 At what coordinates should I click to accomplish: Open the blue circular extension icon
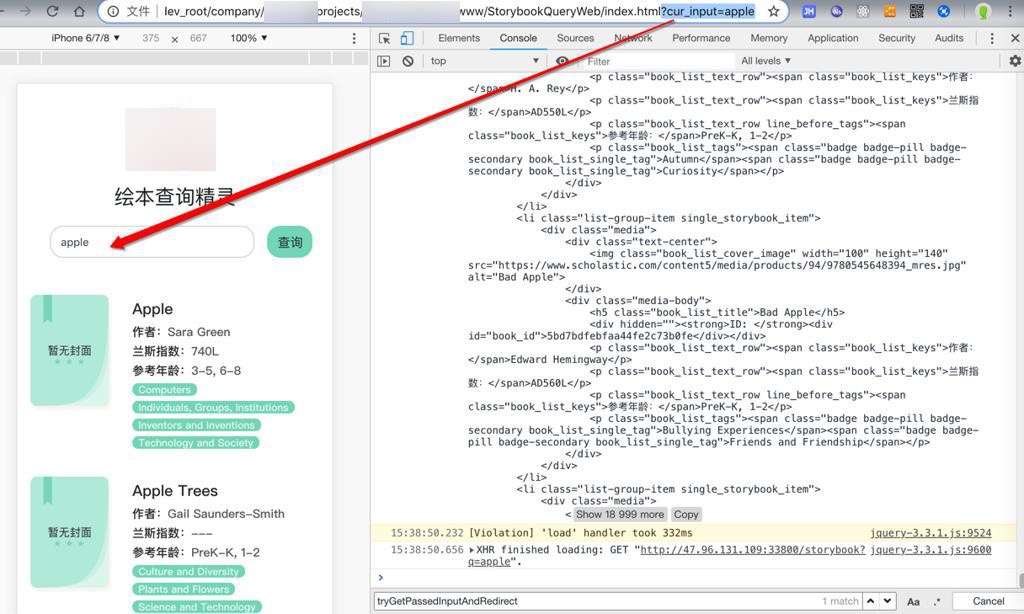[x=944, y=11]
